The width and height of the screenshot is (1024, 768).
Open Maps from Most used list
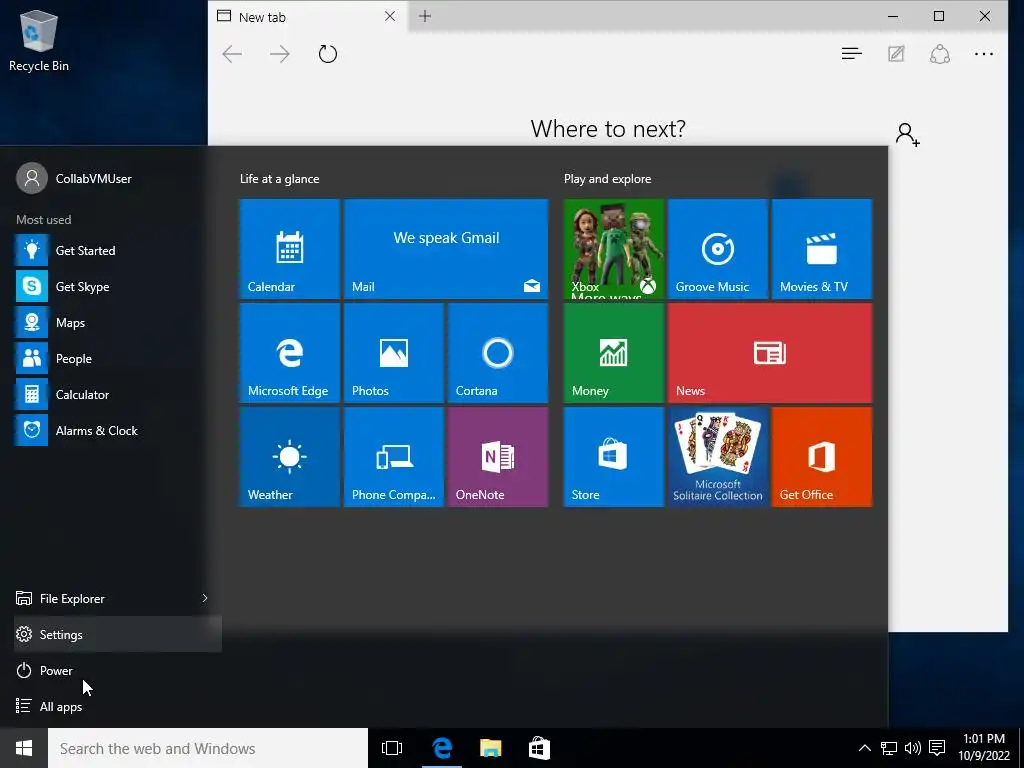[118, 323]
